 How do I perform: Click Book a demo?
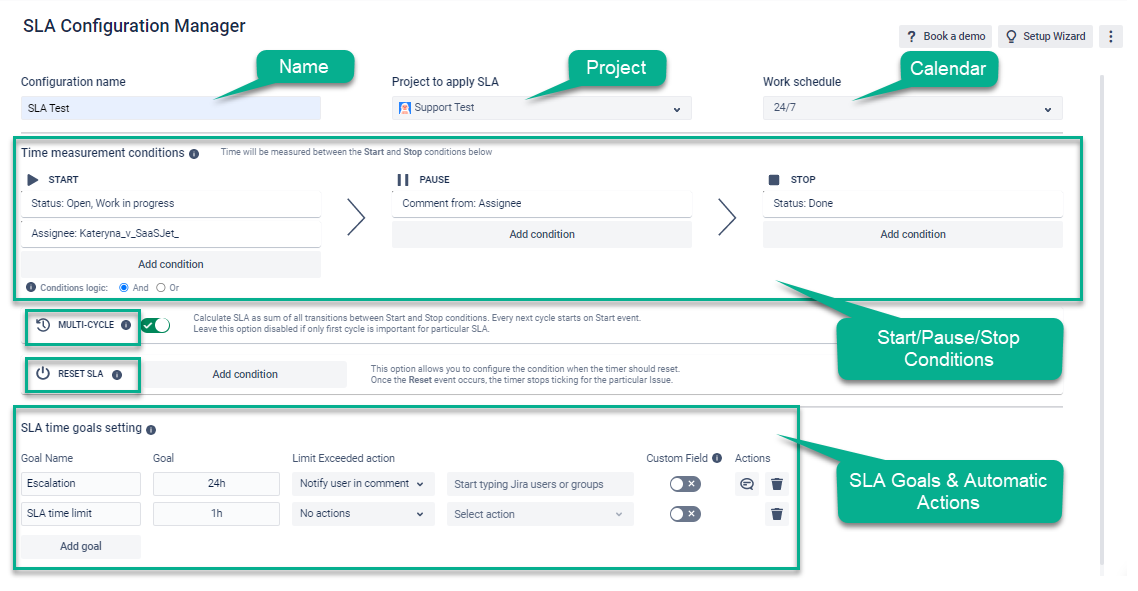tap(944, 36)
